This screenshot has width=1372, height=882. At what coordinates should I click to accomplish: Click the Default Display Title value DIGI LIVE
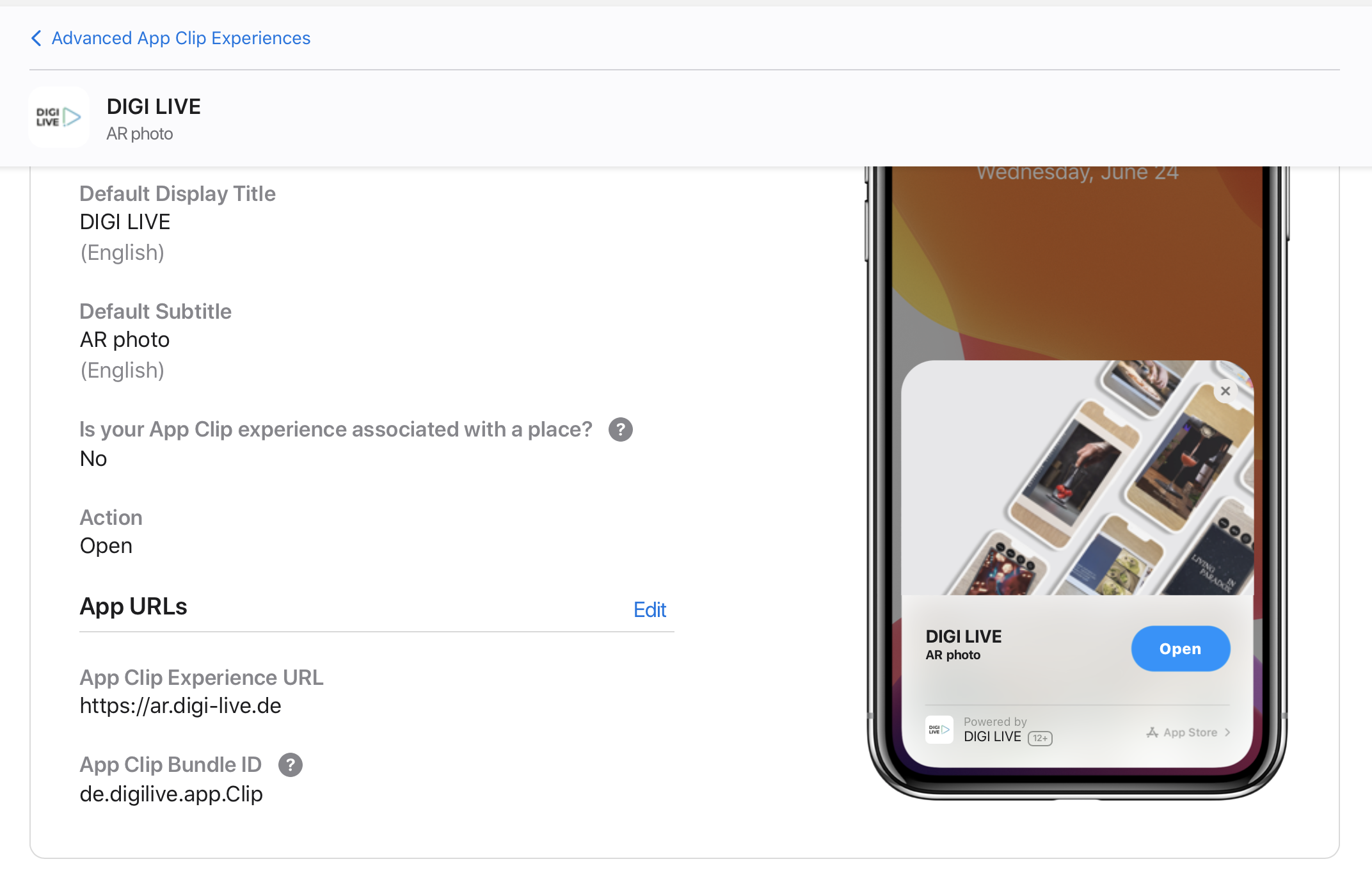125,221
